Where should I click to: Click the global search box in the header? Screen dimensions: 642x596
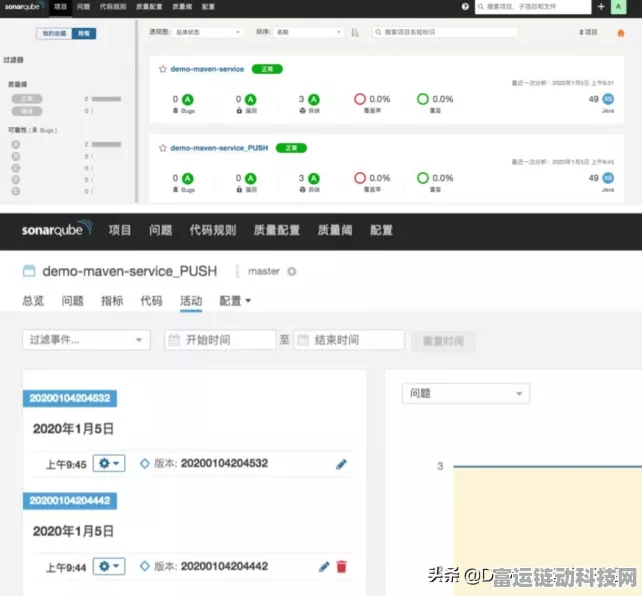pos(533,7)
